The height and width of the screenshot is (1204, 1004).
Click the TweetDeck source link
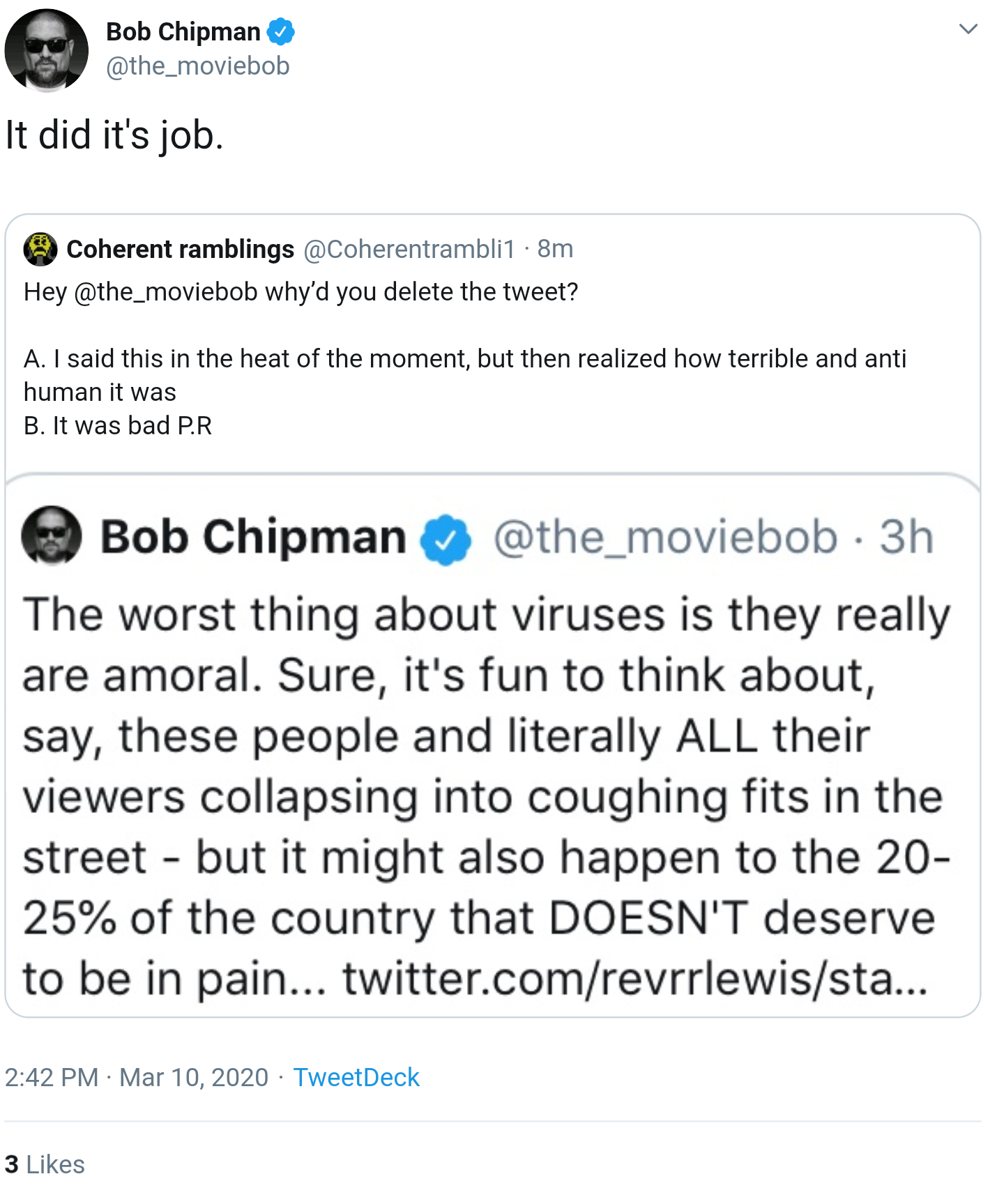356,1077
